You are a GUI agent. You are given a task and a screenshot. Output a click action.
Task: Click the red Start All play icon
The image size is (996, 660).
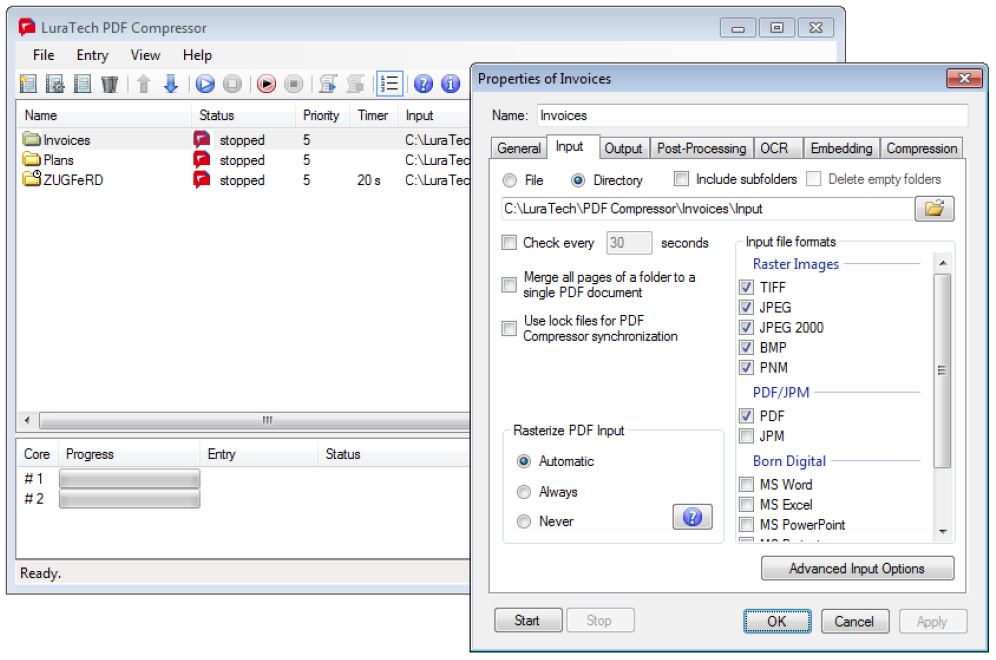266,84
